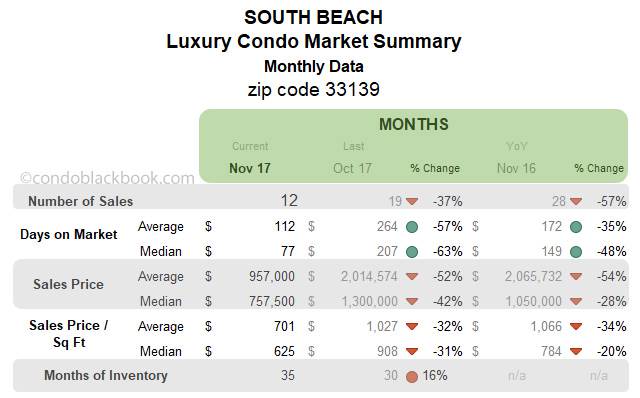Select the Nov 17 current month header
The image size is (640, 398).
250,168
